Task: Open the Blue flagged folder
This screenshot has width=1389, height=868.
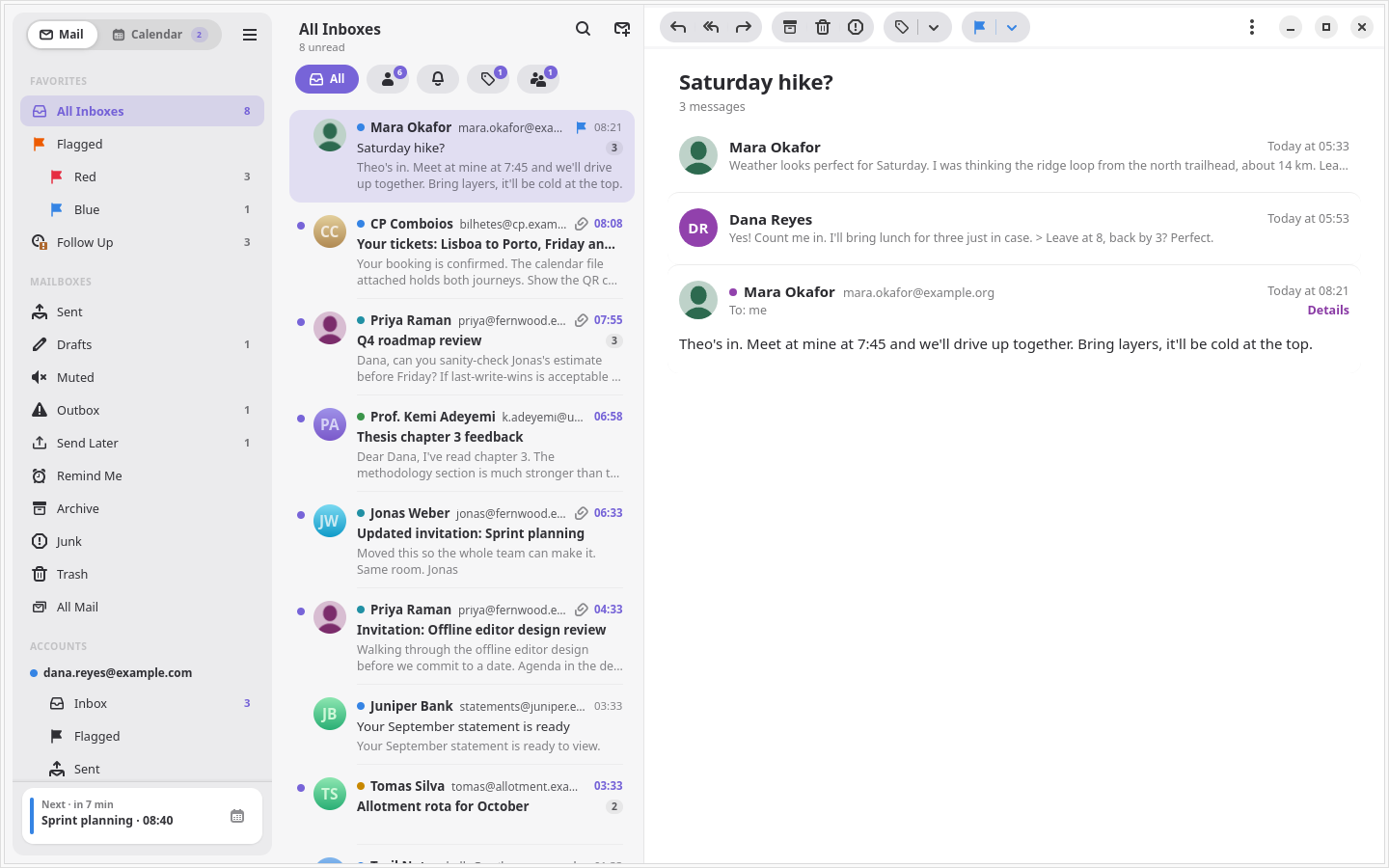Action: [x=142, y=209]
